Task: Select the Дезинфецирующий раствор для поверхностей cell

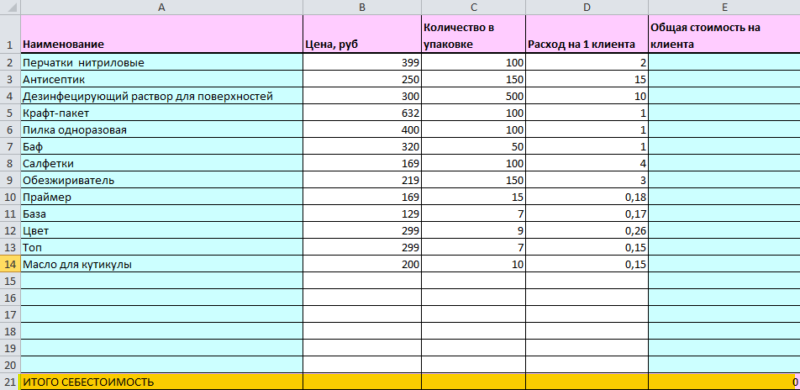Action: point(161,96)
